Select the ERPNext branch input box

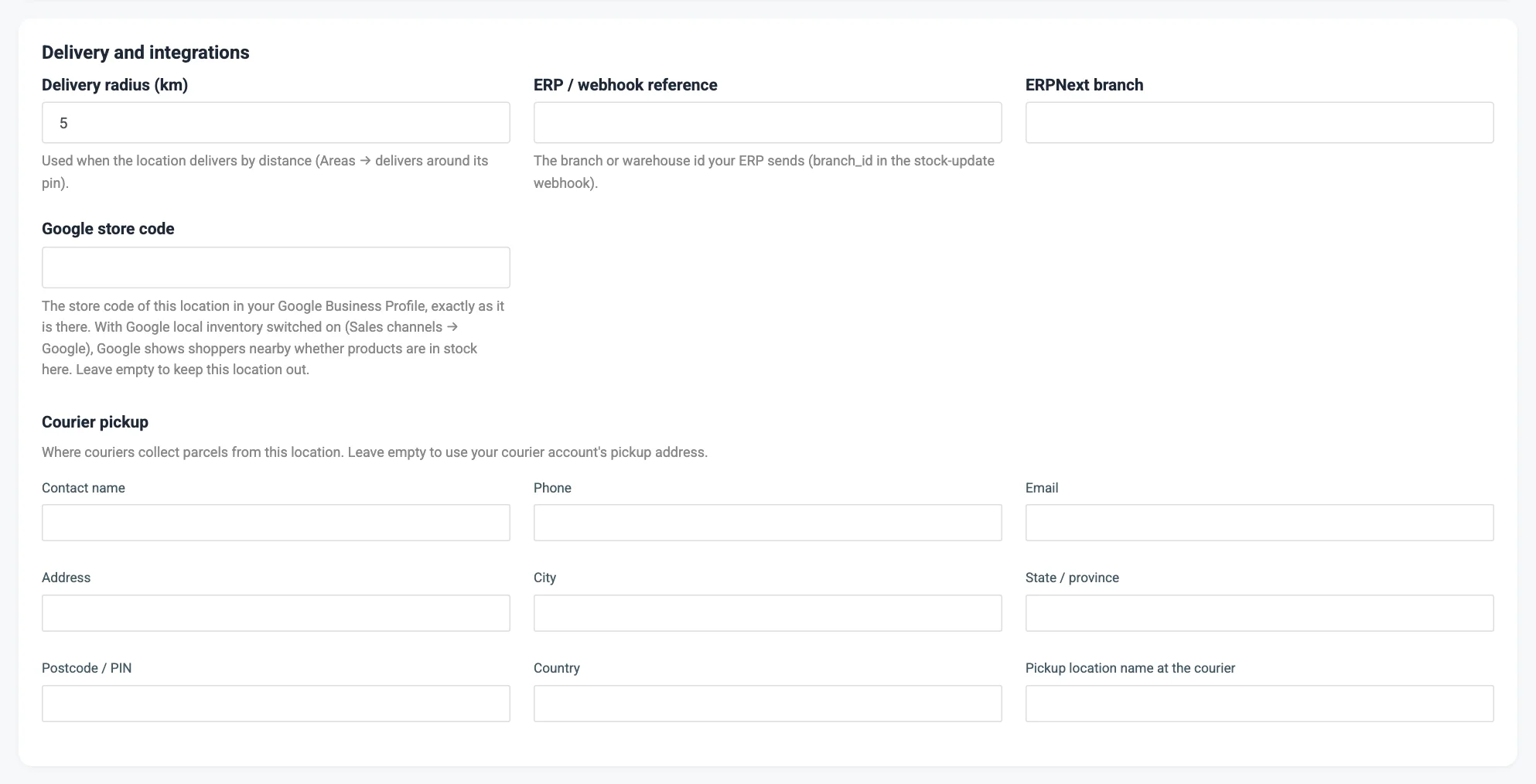[1259, 122]
